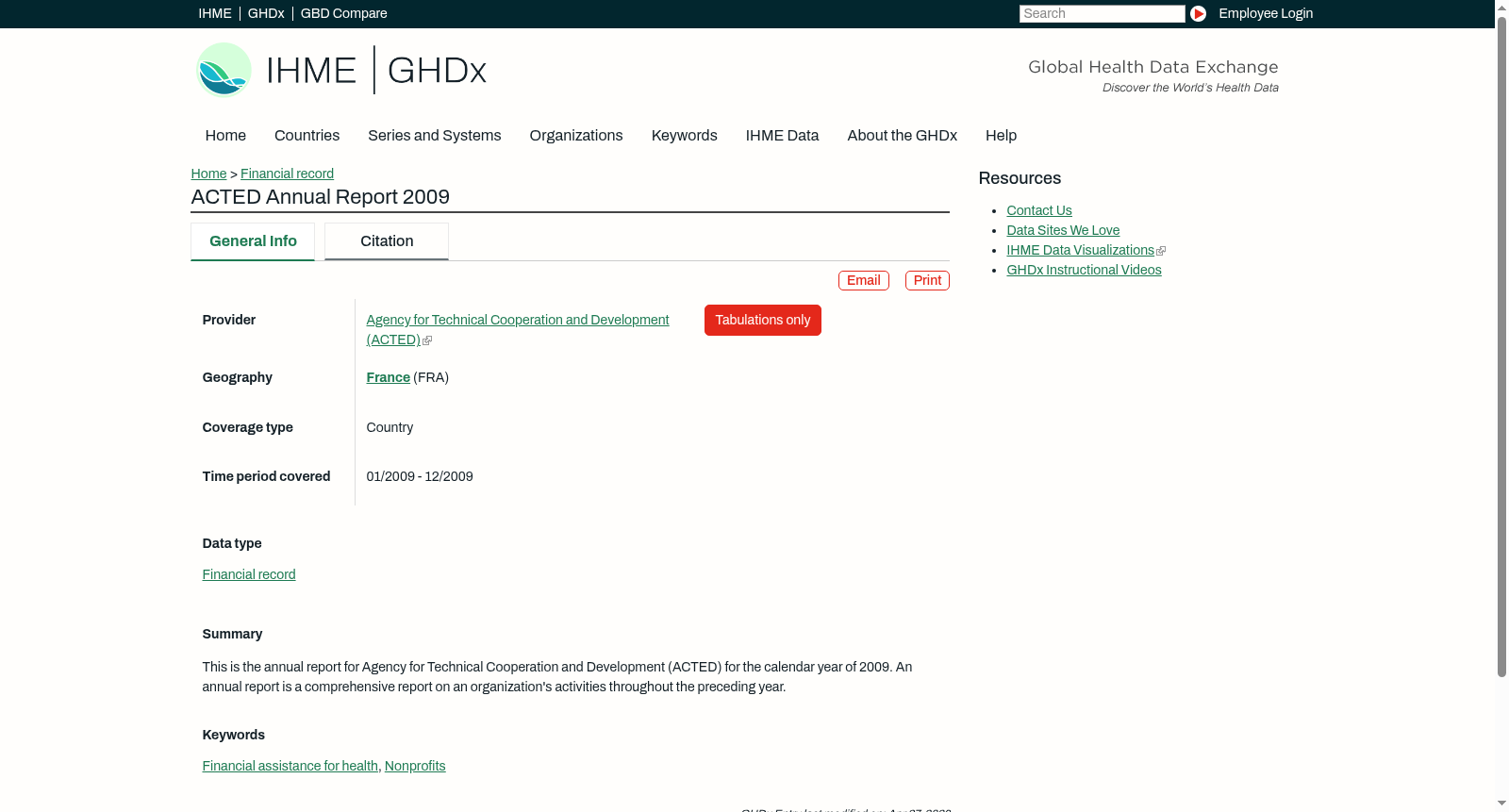1509x812 pixels.
Task: Open Contact Us in Resources
Action: pos(1039,210)
